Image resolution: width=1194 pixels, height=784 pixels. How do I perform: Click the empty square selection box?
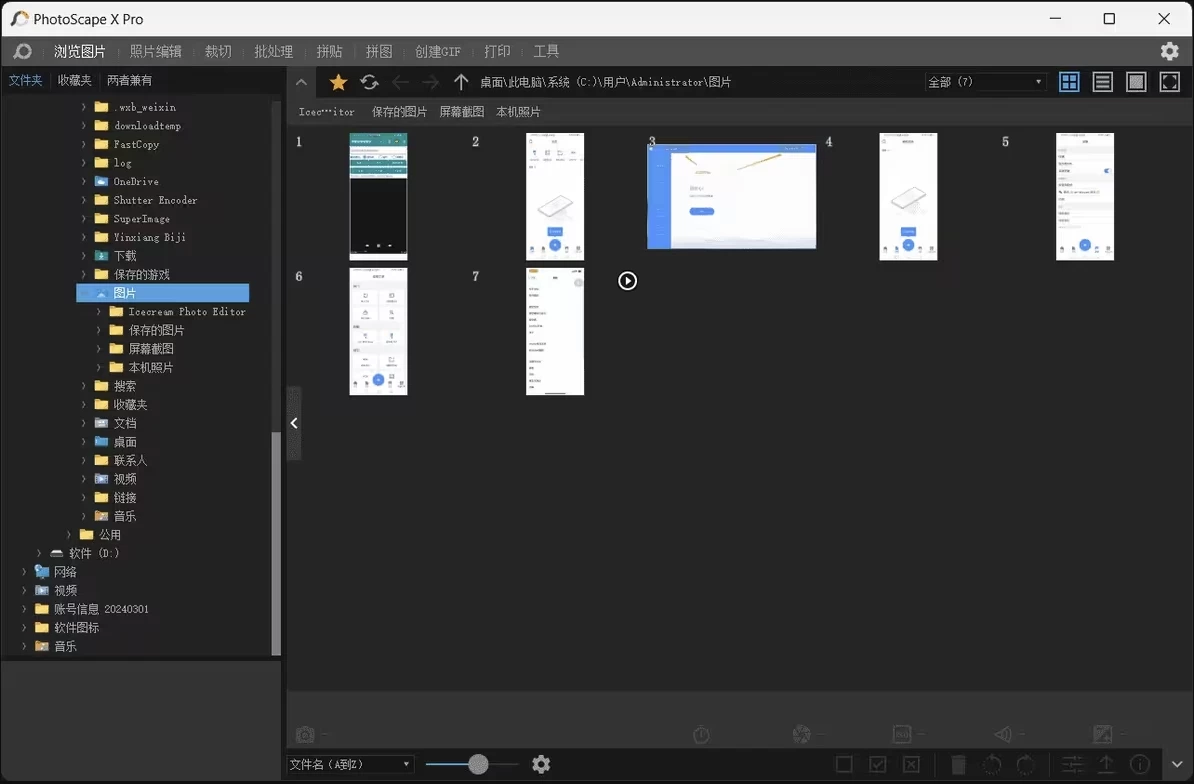[x=844, y=764]
